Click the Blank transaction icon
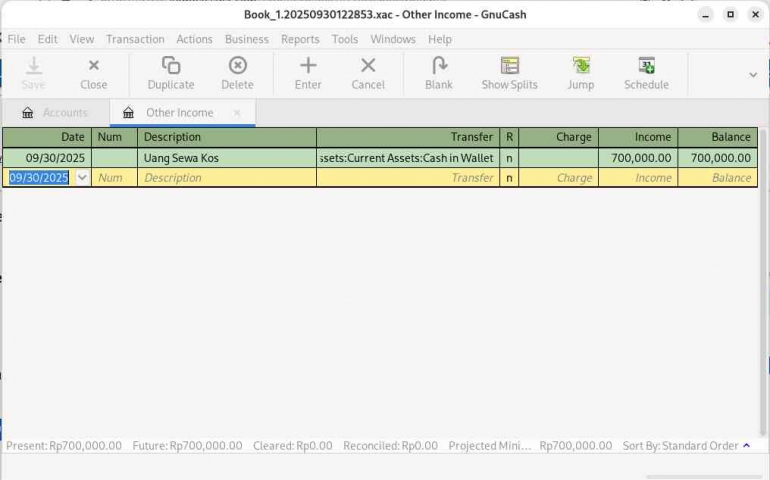Image resolution: width=770 pixels, height=480 pixels. tap(438, 66)
